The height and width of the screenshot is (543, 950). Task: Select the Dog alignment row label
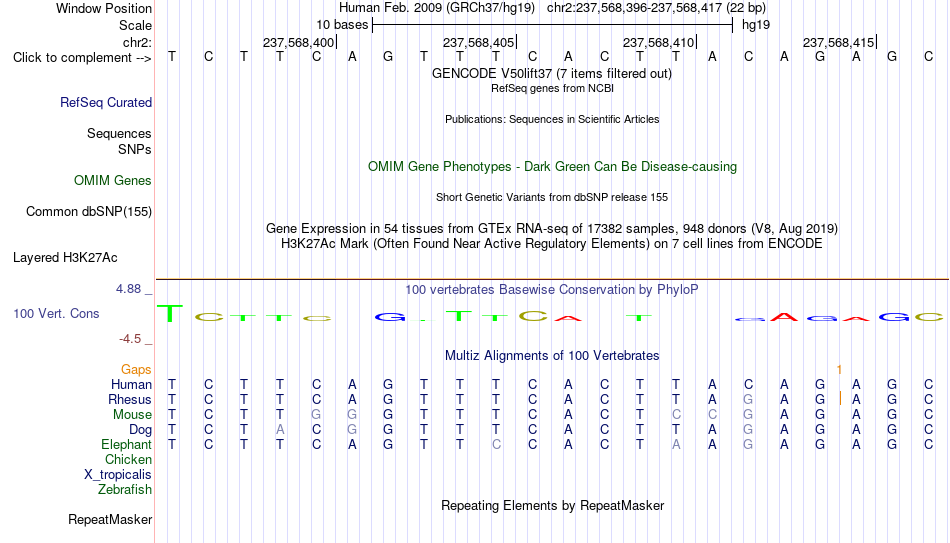click(141, 430)
